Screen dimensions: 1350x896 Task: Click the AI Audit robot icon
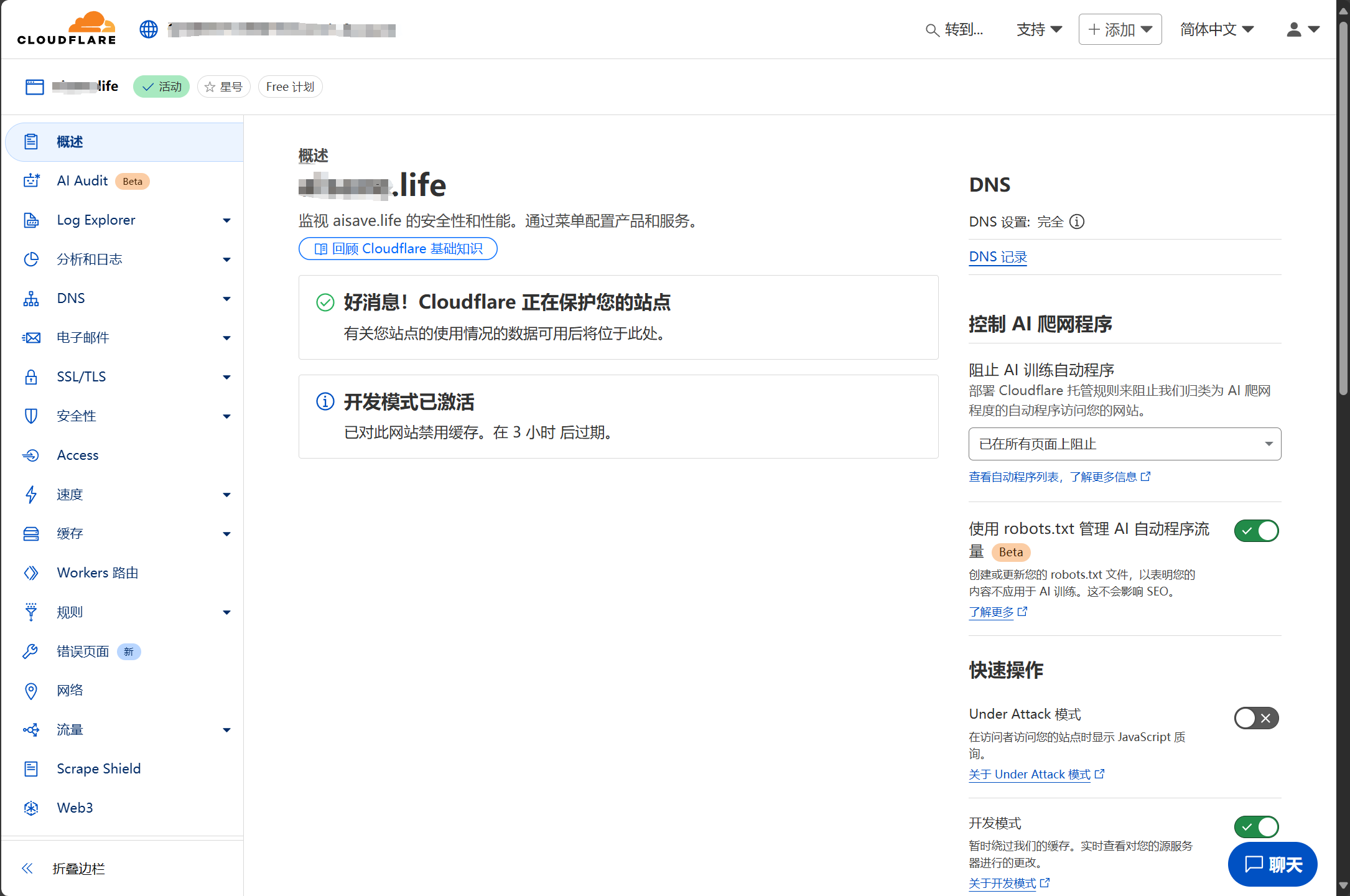pos(31,181)
